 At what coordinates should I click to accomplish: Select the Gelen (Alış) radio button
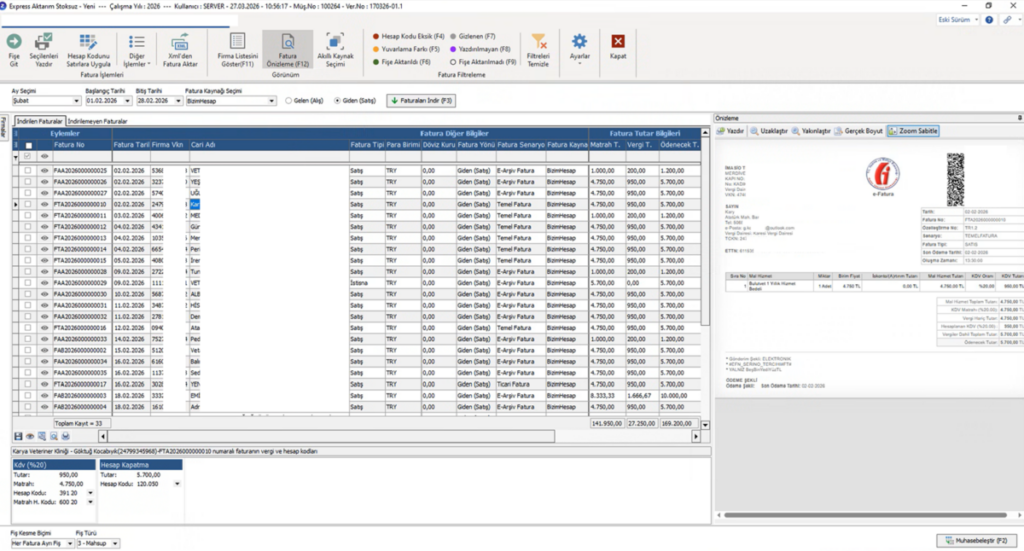tap(289, 101)
